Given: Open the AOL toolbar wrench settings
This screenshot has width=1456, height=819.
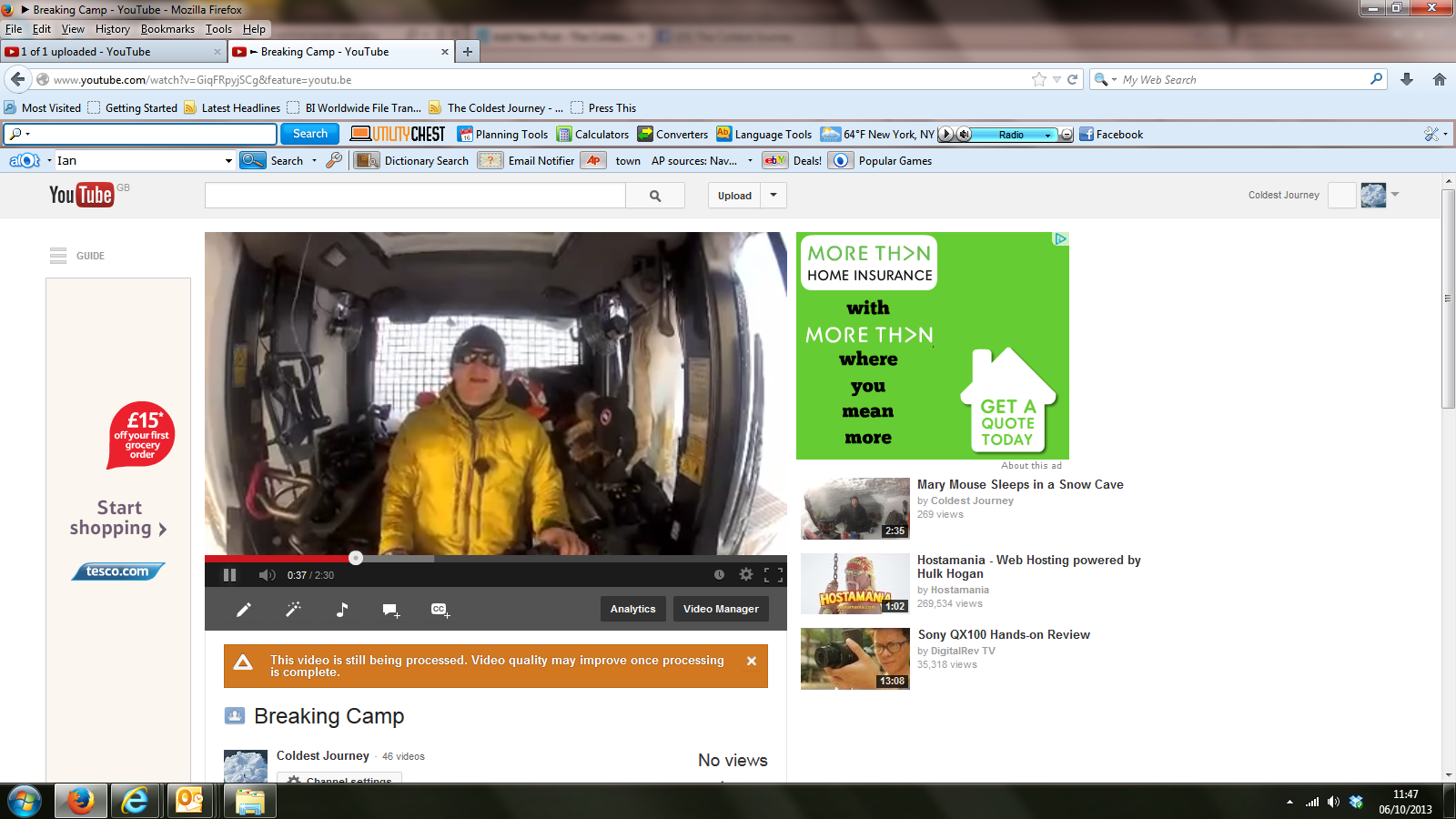Looking at the screenshot, I should click(335, 160).
